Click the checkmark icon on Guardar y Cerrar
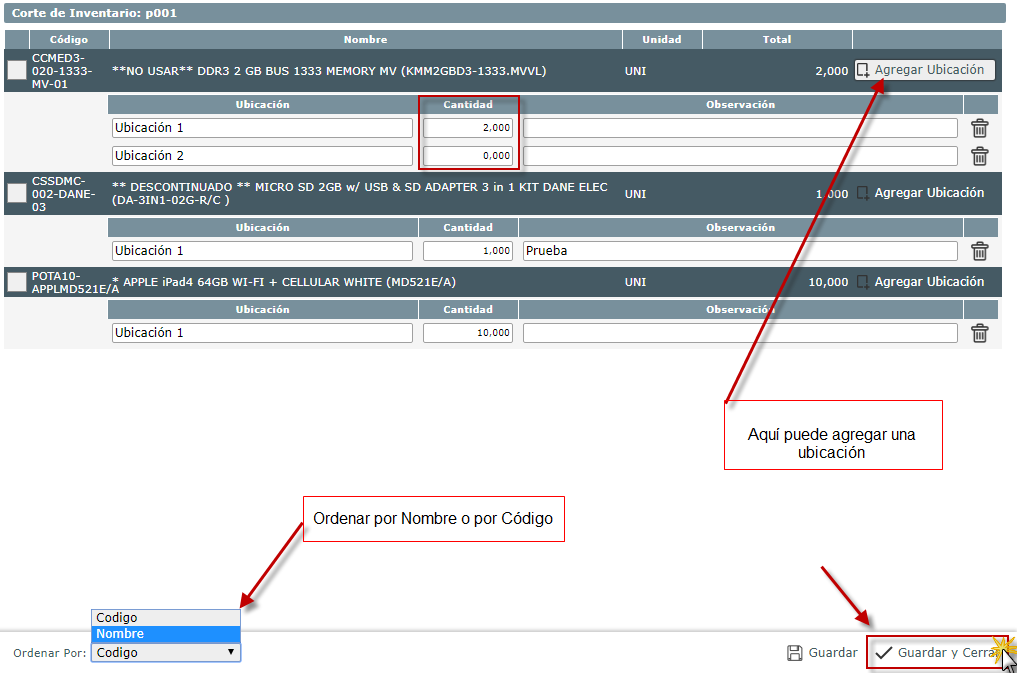 (883, 653)
